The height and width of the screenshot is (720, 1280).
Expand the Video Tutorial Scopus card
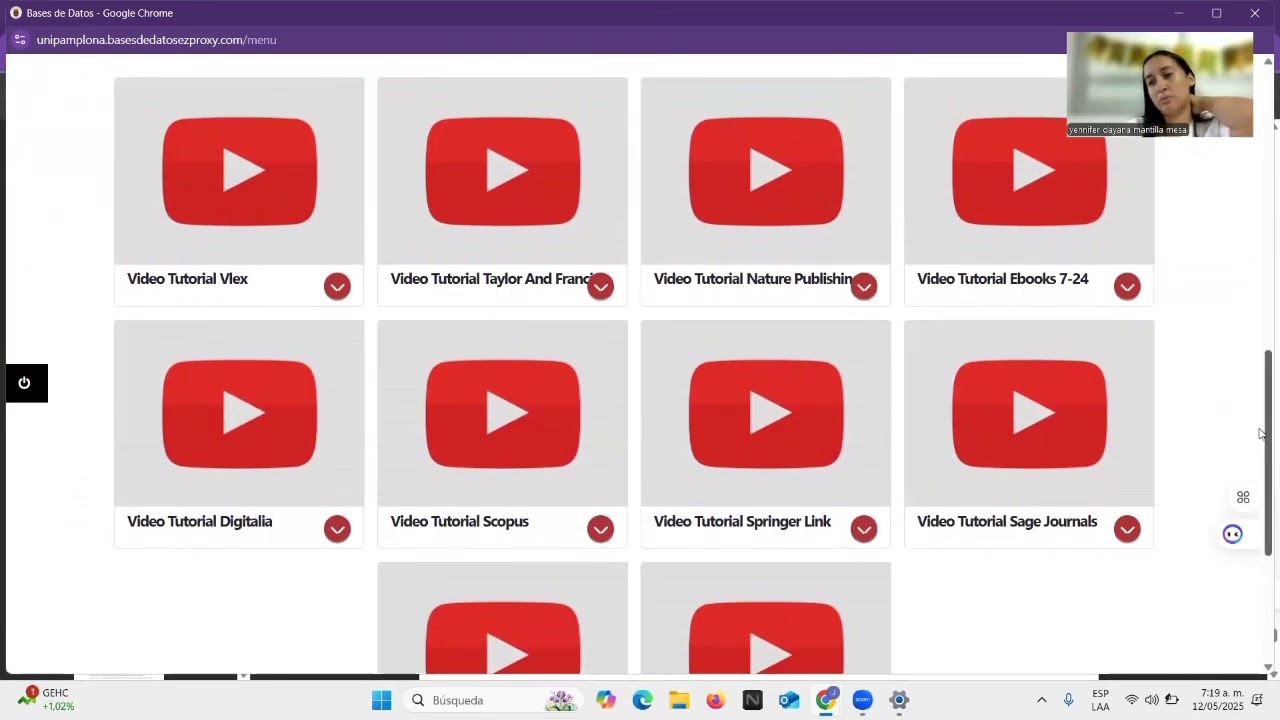point(600,529)
